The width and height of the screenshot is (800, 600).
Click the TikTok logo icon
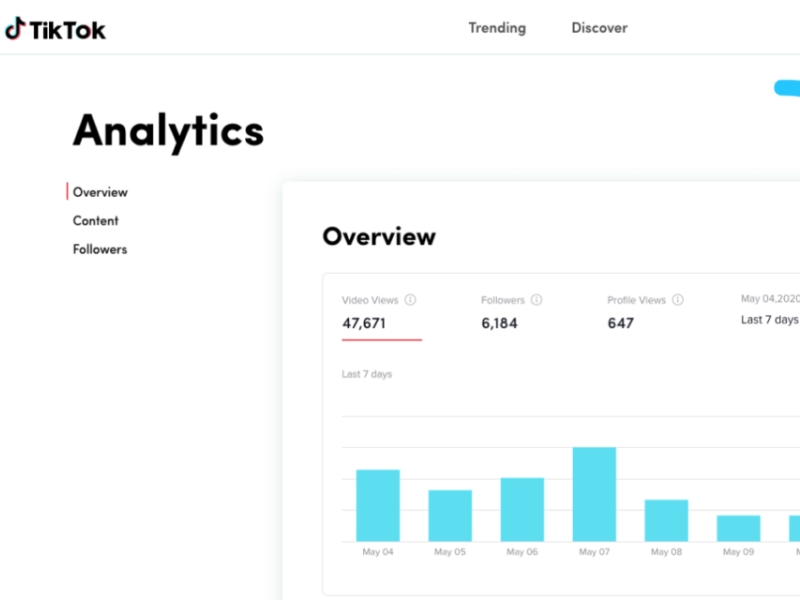pyautogui.click(x=15, y=29)
